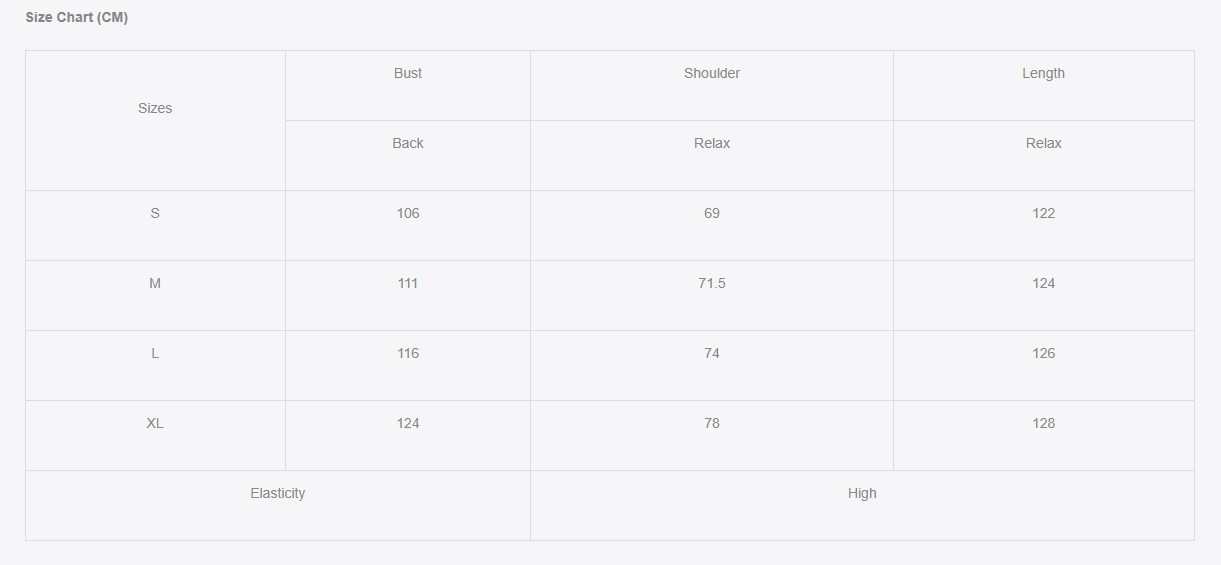Select shoulder value 71.5 for size M

click(712, 283)
